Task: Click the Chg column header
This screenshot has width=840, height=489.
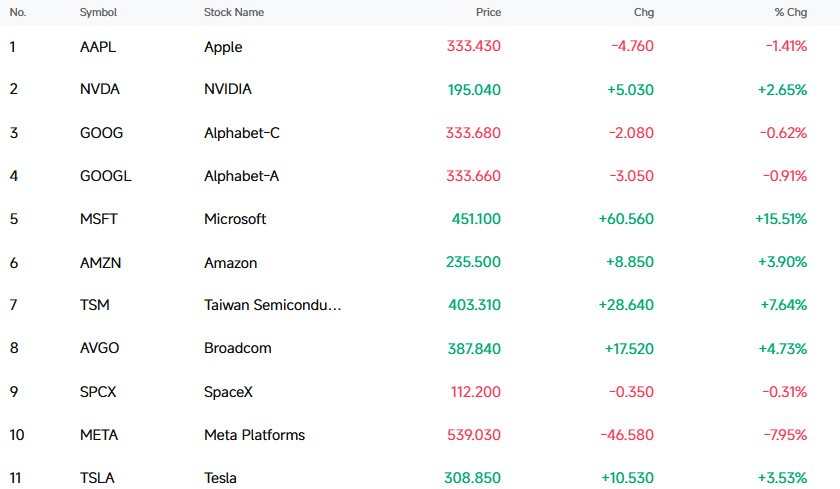Action: pos(644,12)
